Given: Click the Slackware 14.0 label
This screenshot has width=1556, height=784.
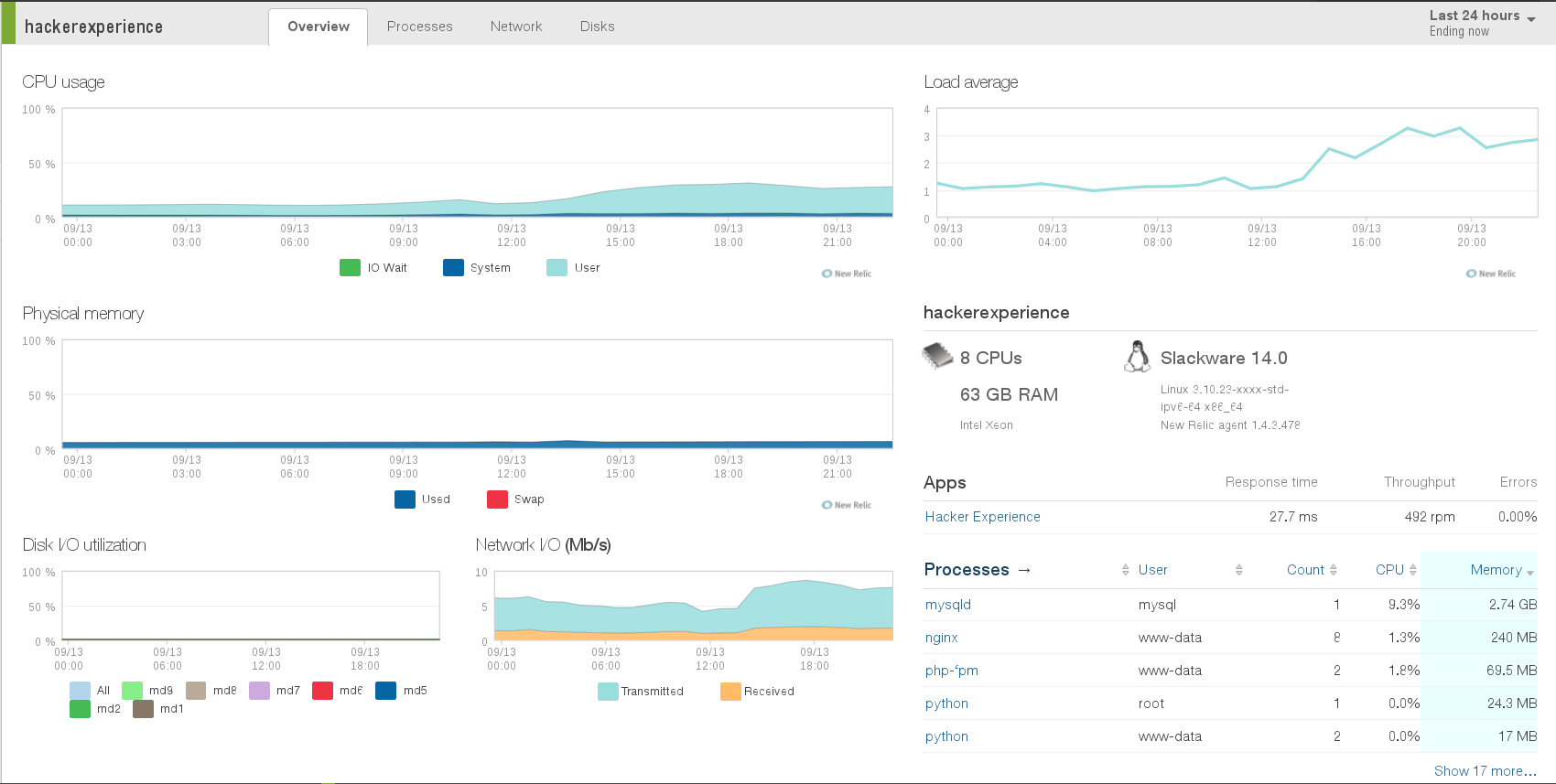Looking at the screenshot, I should 1223,358.
